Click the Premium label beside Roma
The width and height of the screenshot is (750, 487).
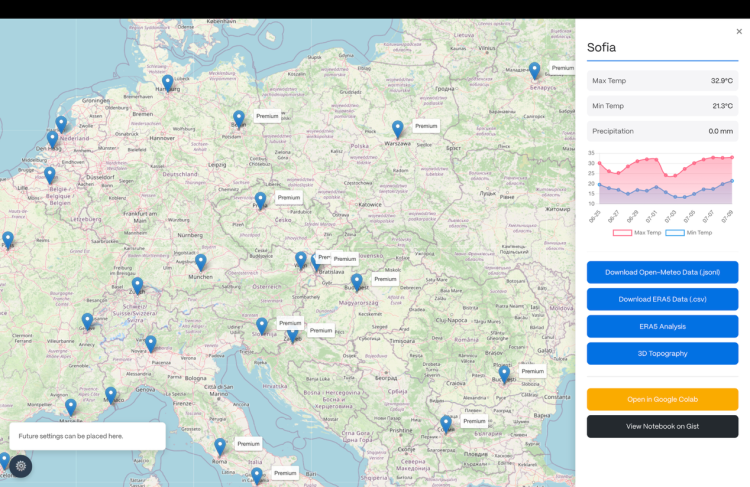249,444
